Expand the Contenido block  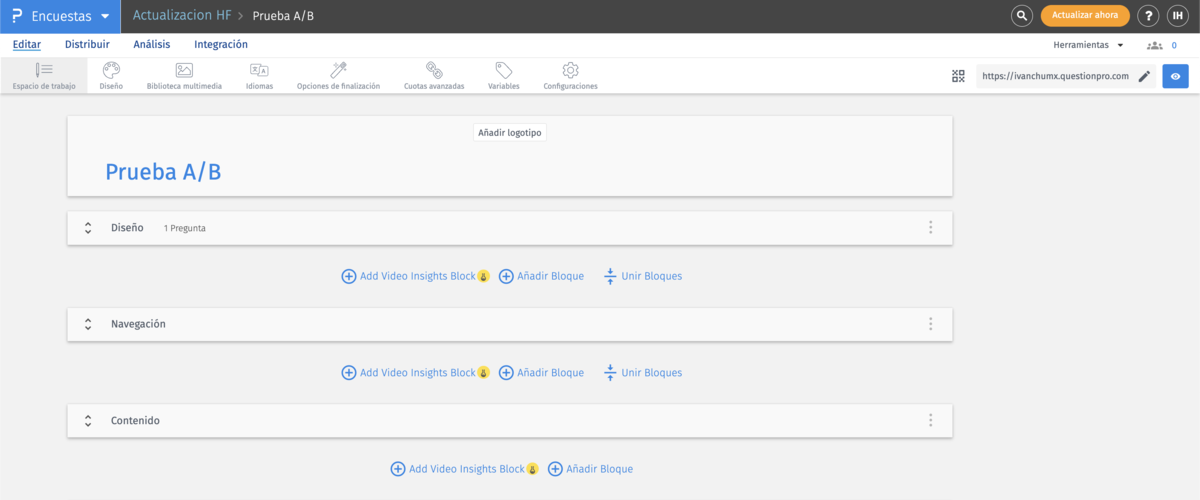coord(88,421)
